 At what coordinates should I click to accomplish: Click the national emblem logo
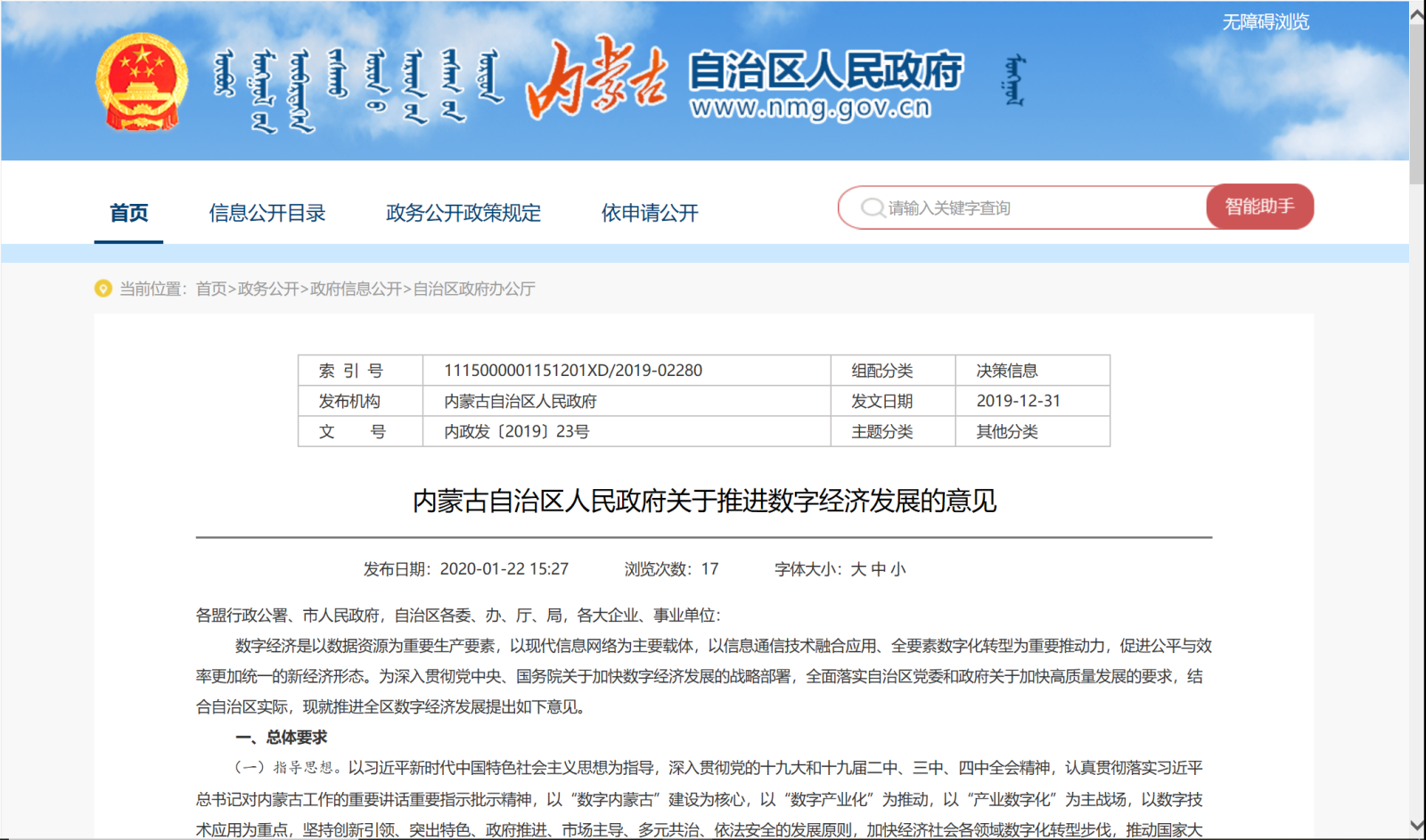[x=142, y=83]
